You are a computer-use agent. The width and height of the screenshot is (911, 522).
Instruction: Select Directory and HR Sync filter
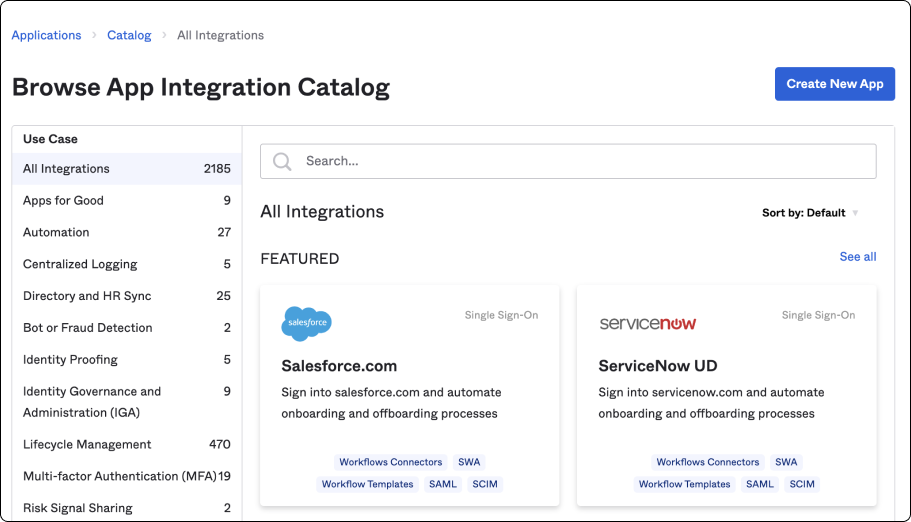click(87, 296)
